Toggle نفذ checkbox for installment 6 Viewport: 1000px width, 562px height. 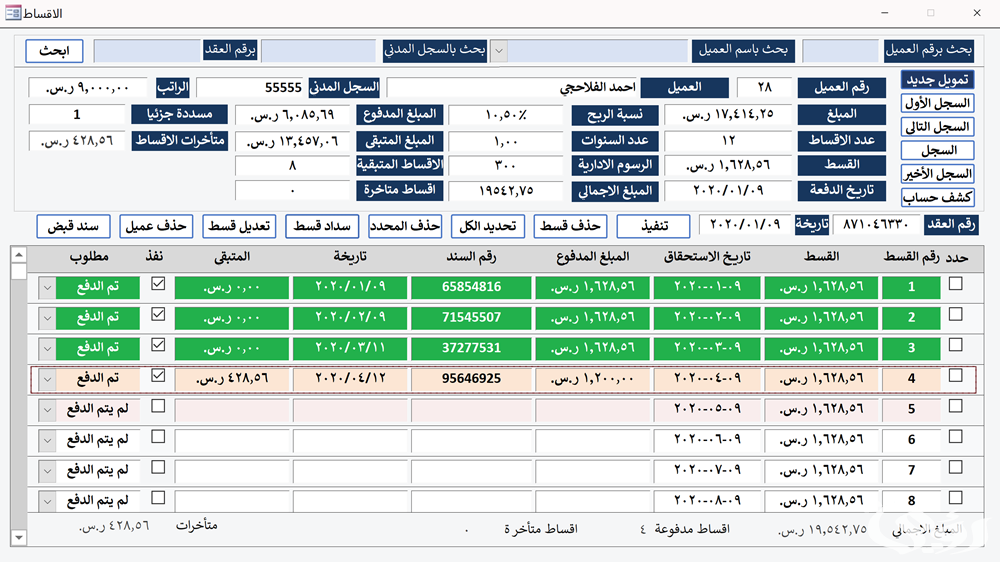(x=158, y=437)
